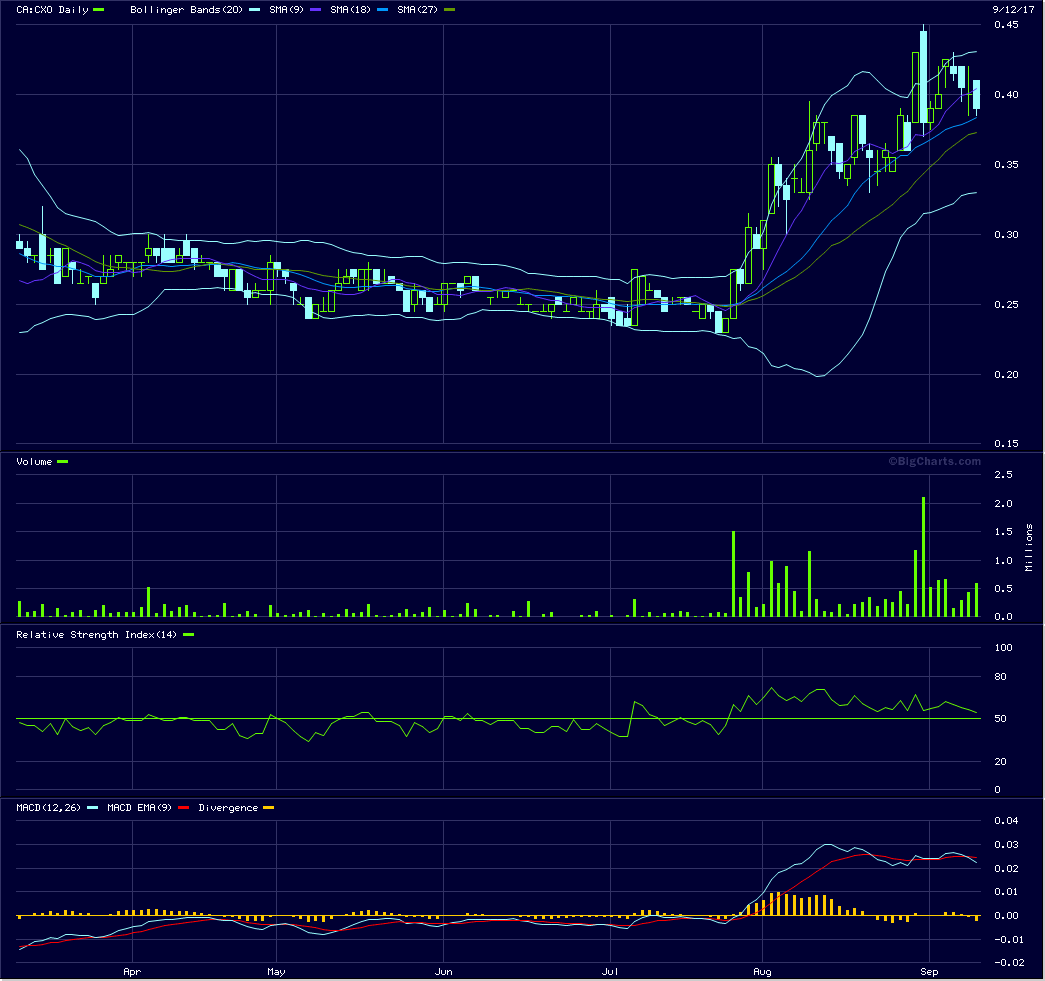Click the 0.04 MACD axis label
The image size is (1045, 981).
click(x=1006, y=820)
